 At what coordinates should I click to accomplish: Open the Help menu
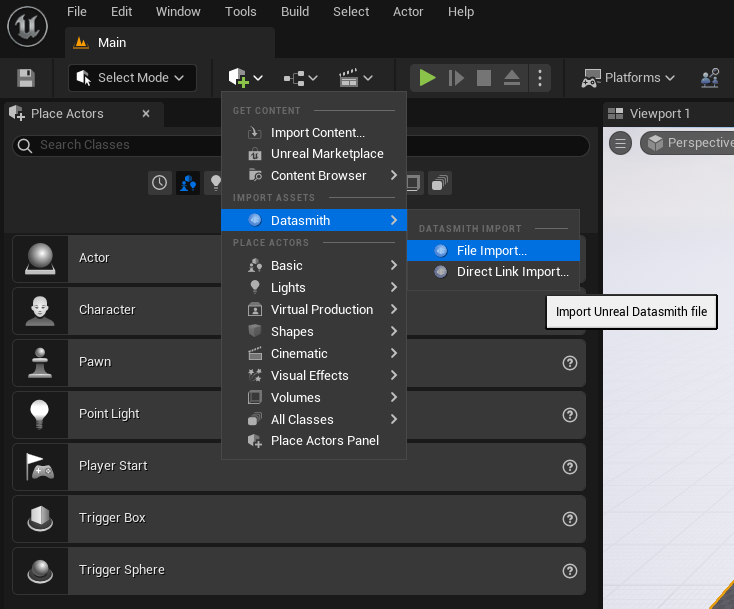461,12
